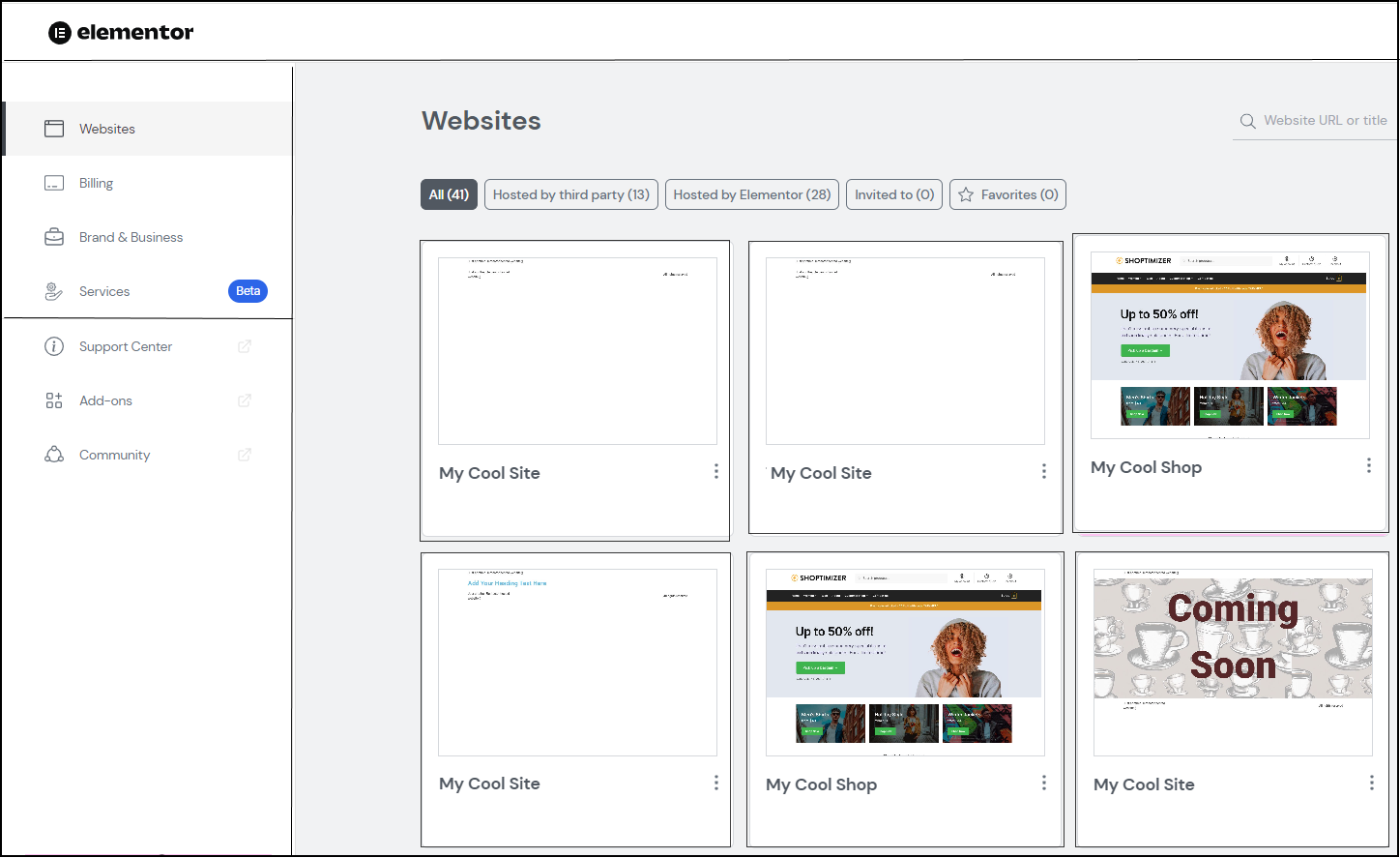This screenshot has width=1400, height=858.
Task: Open the three-dot menu on My Cool Shop
Action: point(1369,465)
